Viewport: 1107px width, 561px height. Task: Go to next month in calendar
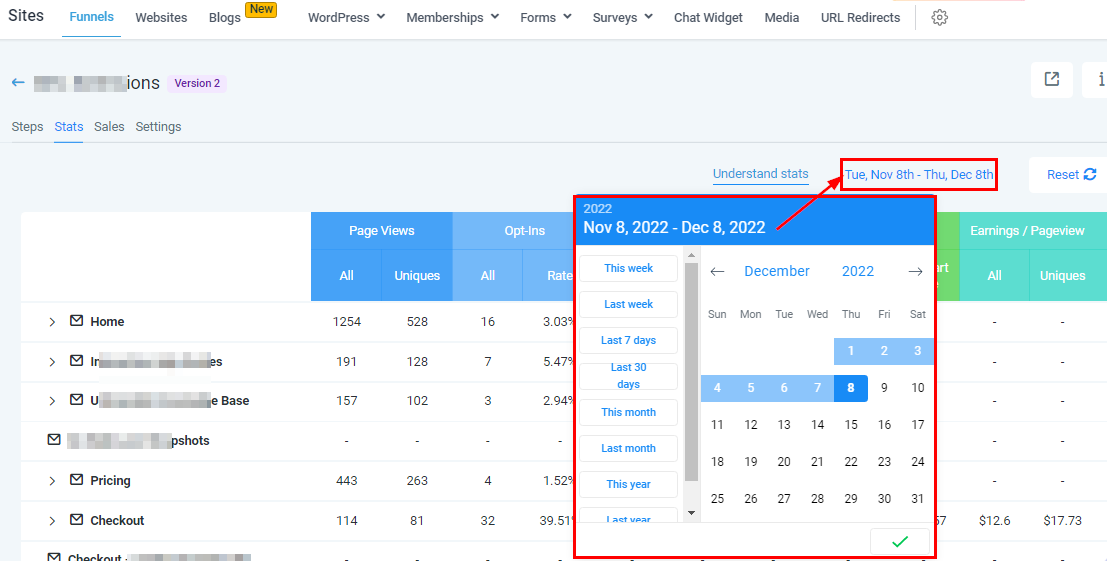coord(915,272)
